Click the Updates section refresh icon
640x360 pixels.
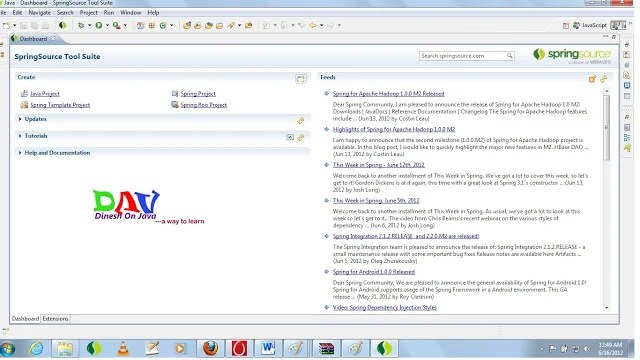coord(300,120)
